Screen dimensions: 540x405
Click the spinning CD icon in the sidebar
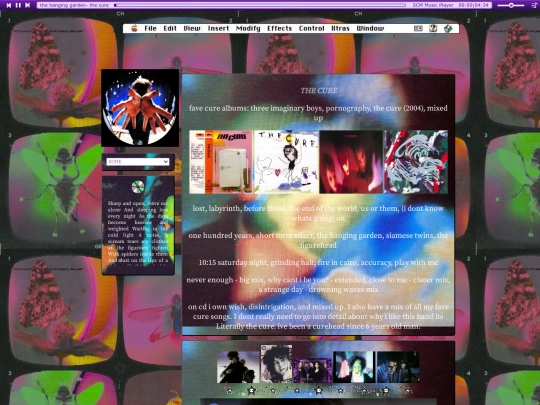pos(138,187)
